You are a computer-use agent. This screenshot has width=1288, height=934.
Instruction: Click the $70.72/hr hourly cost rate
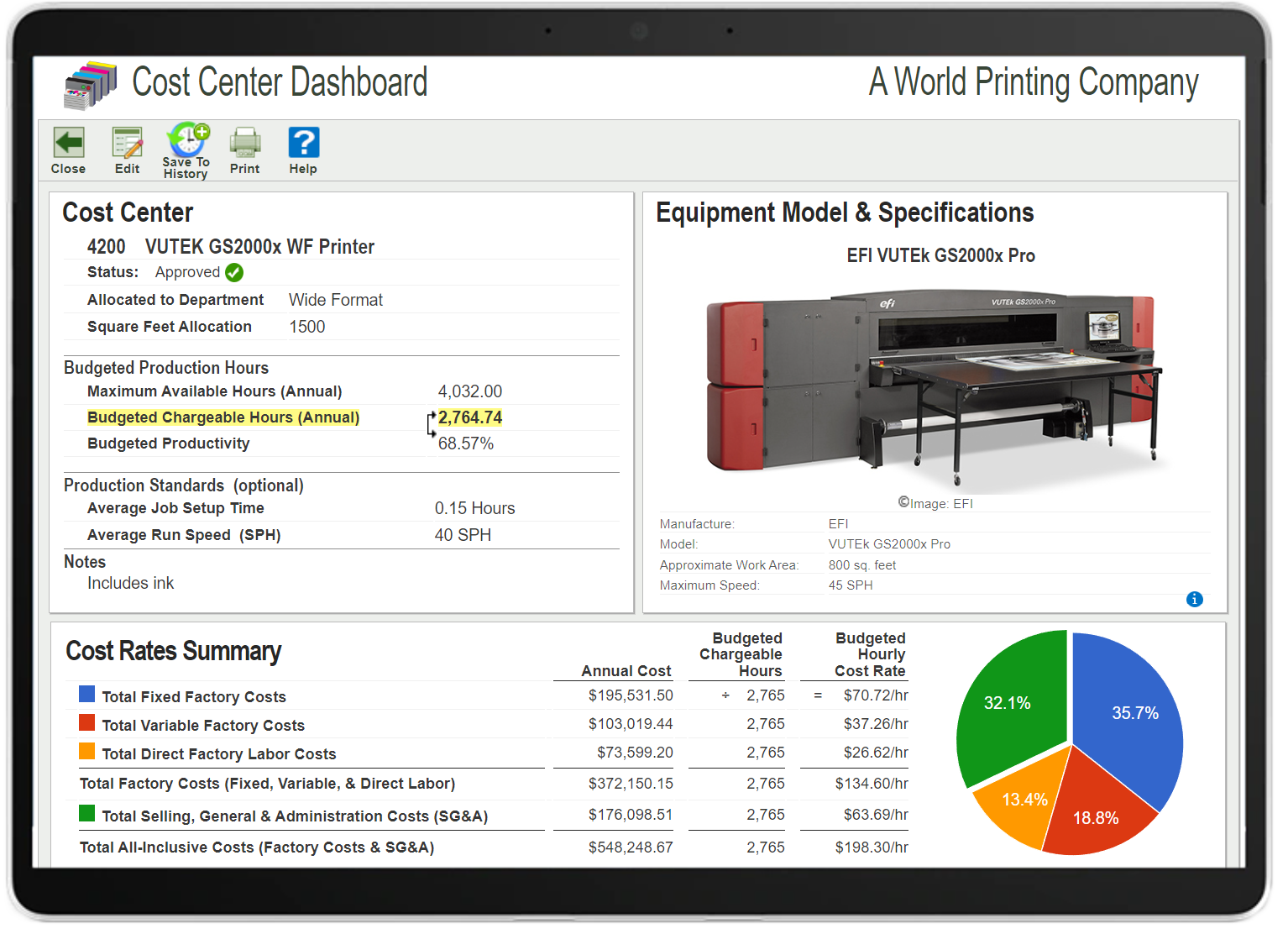click(x=876, y=695)
